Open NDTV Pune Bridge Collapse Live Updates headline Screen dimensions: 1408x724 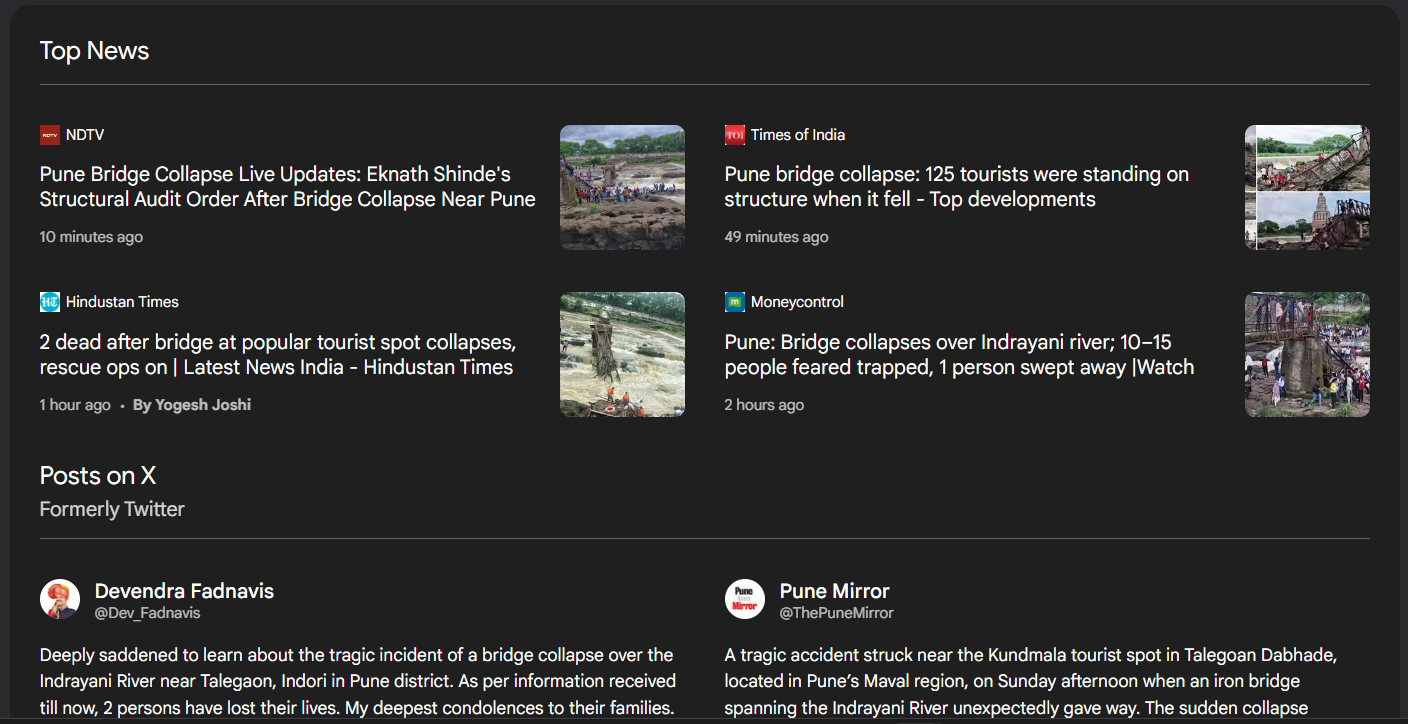coord(288,187)
